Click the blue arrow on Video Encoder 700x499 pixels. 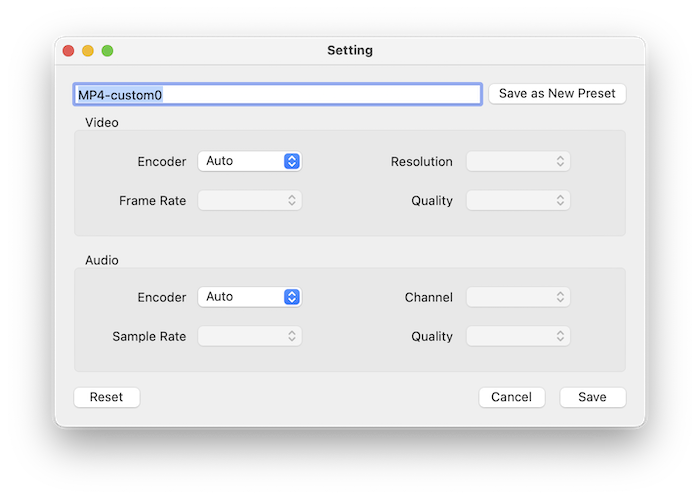point(292,161)
